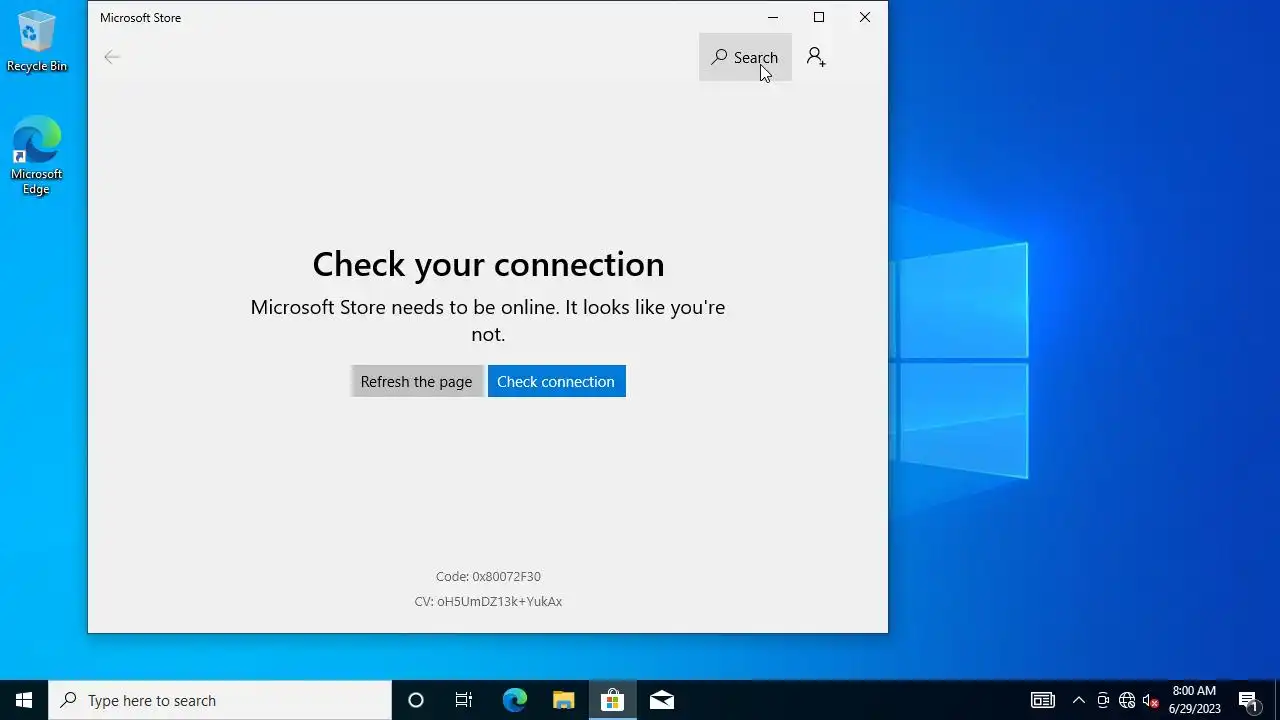Click the taskbar search field
The image size is (1280, 720).
click(x=220, y=700)
